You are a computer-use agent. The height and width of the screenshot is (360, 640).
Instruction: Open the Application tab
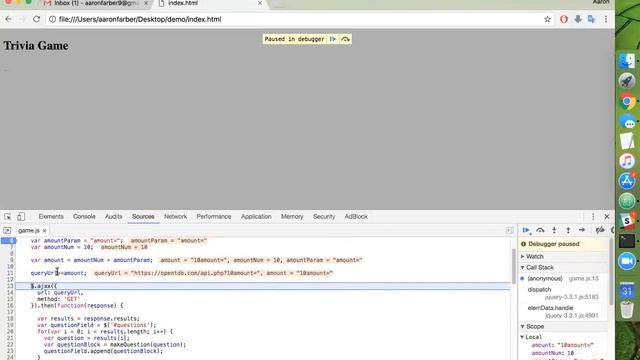tap(256, 217)
